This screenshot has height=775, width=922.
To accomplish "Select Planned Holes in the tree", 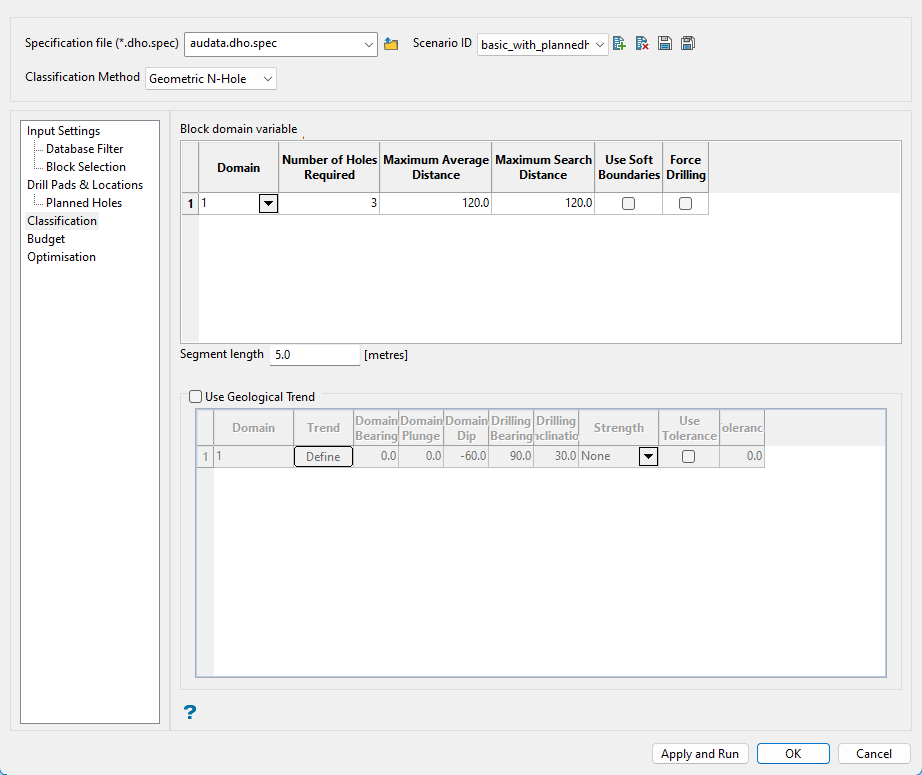I will (84, 203).
